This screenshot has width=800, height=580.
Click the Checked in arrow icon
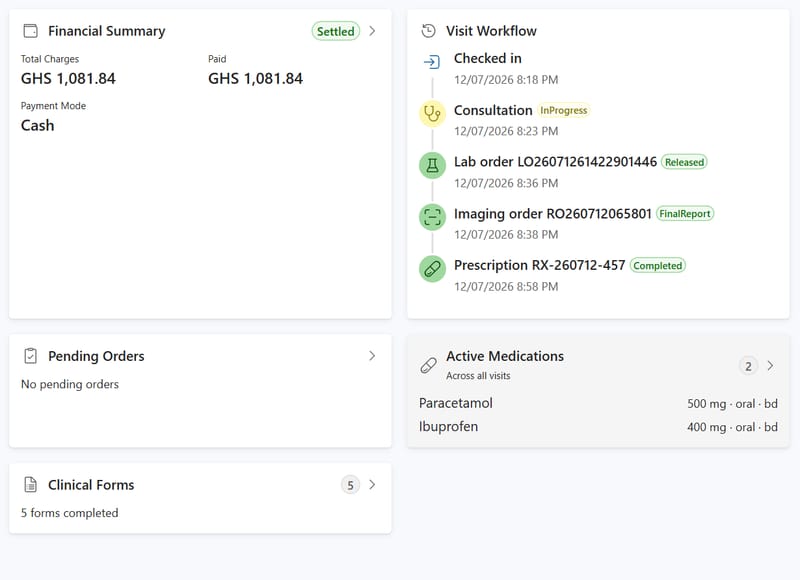tap(432, 62)
